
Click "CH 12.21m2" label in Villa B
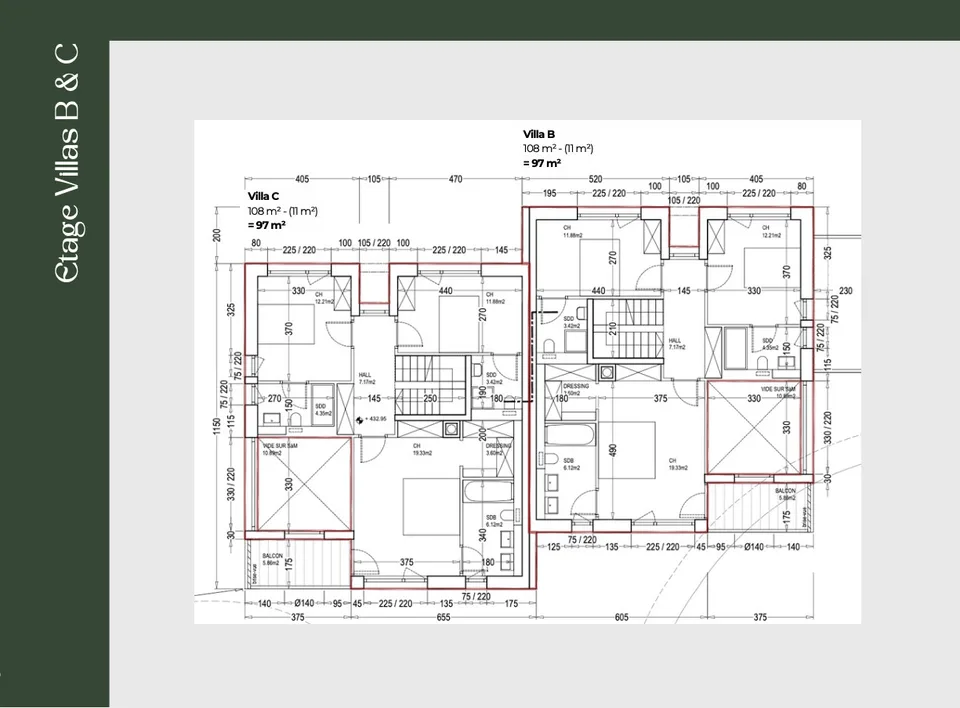(x=771, y=231)
